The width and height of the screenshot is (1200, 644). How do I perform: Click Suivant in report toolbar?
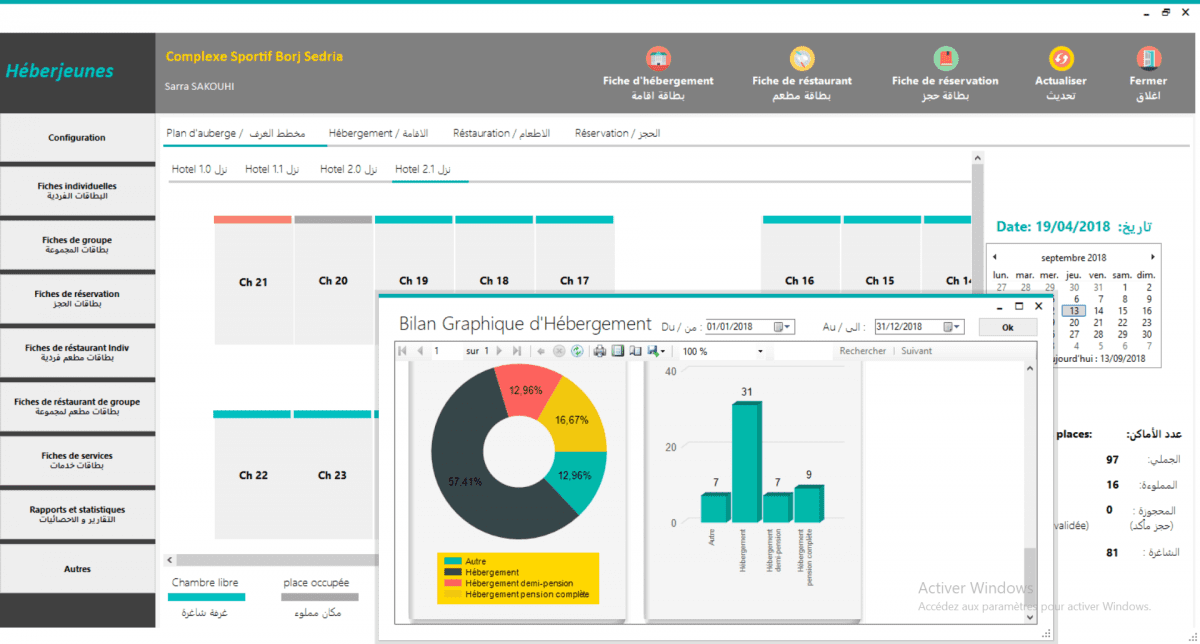[x=917, y=351]
